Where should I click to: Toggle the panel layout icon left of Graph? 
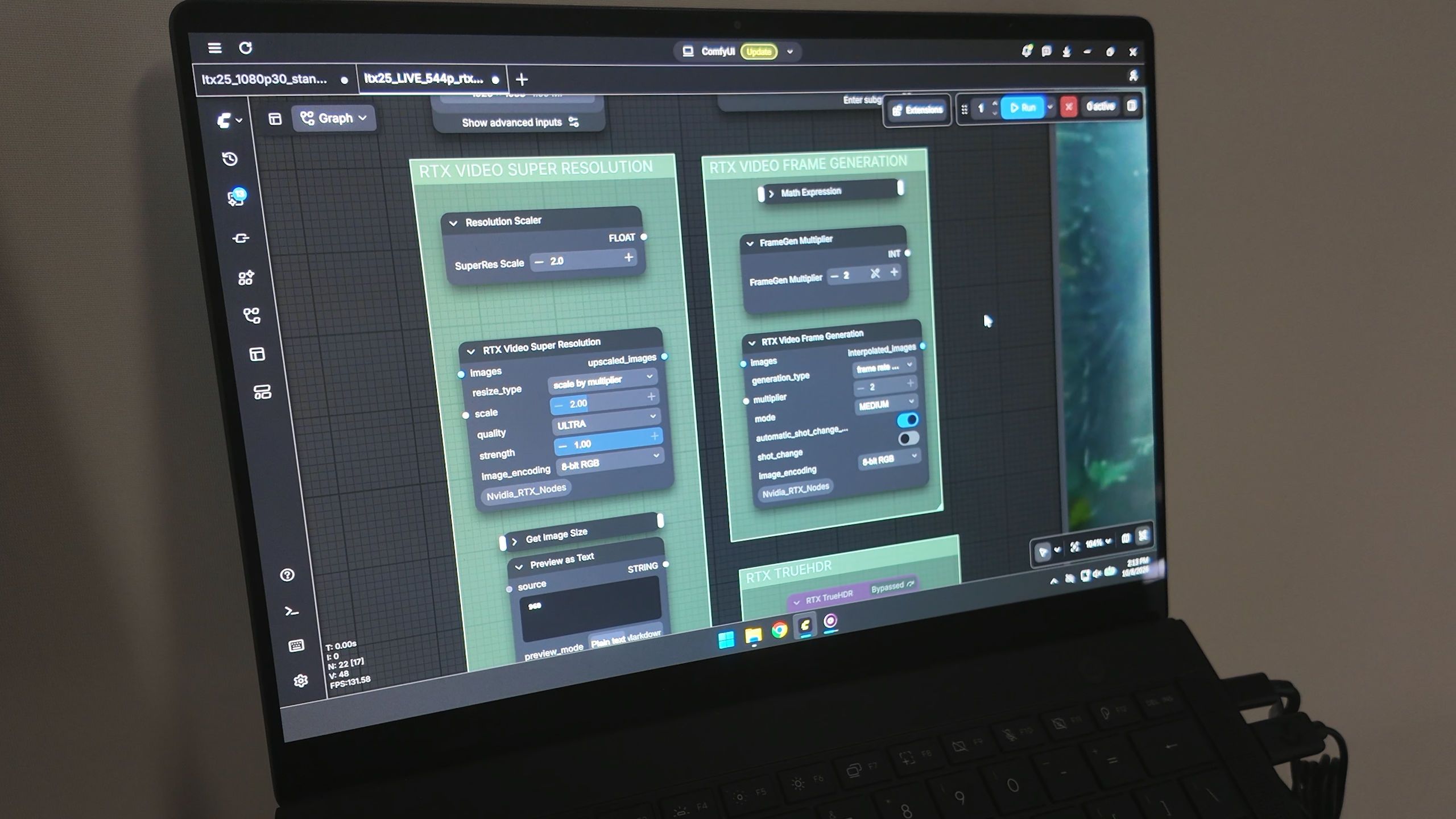[275, 119]
